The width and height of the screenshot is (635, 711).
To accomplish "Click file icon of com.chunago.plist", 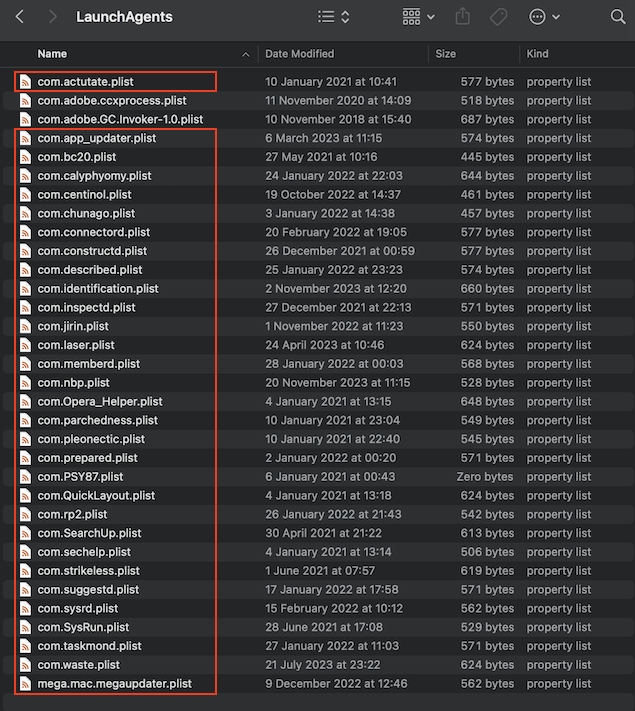I will (x=25, y=214).
